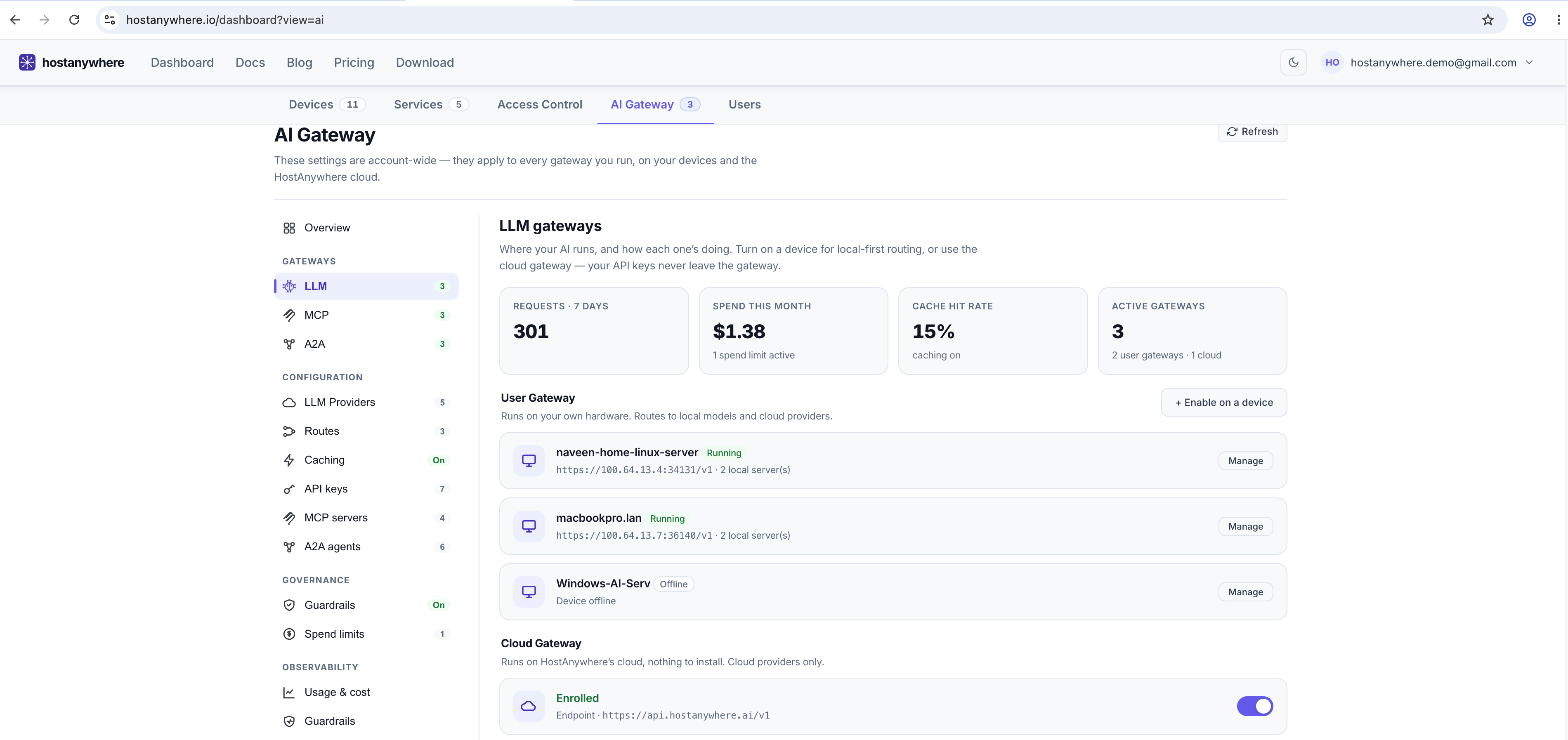Click the HO avatar badge

[1332, 62]
